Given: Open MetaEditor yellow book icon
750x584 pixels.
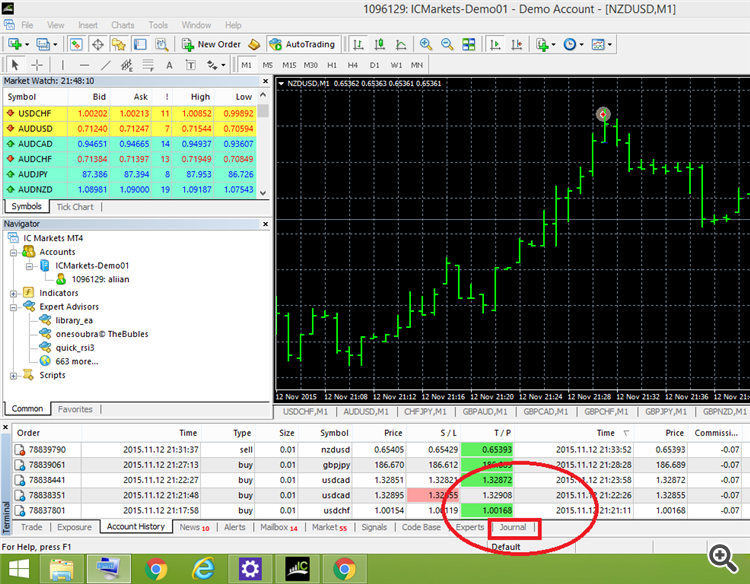Looking at the screenshot, I should point(254,44).
